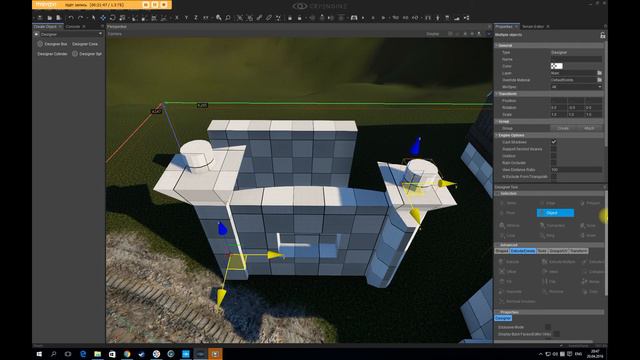Image resolution: width=640 pixels, height=360 pixels.
Task: Activate the Rotate tool in the toolbar
Action: point(113,18)
